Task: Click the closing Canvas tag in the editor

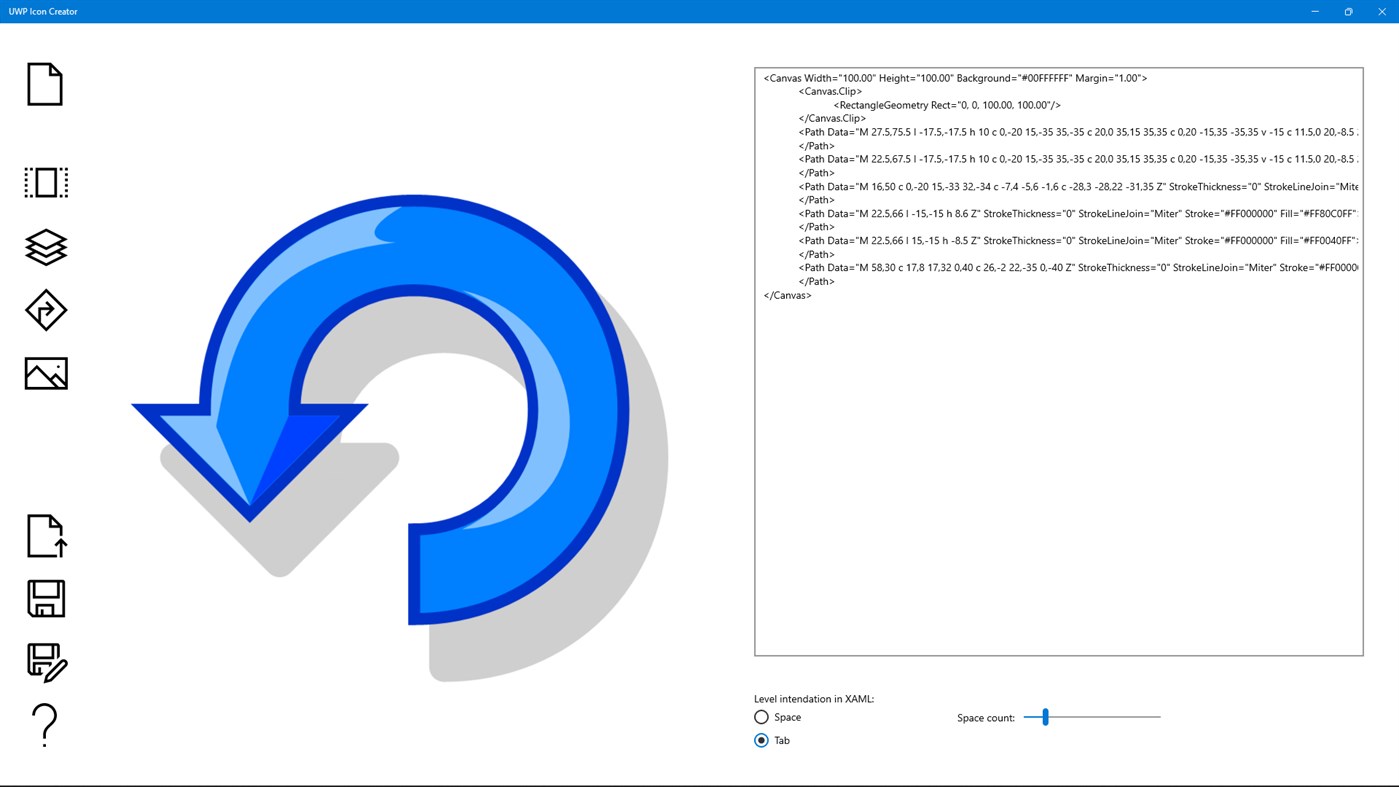Action: (x=786, y=294)
